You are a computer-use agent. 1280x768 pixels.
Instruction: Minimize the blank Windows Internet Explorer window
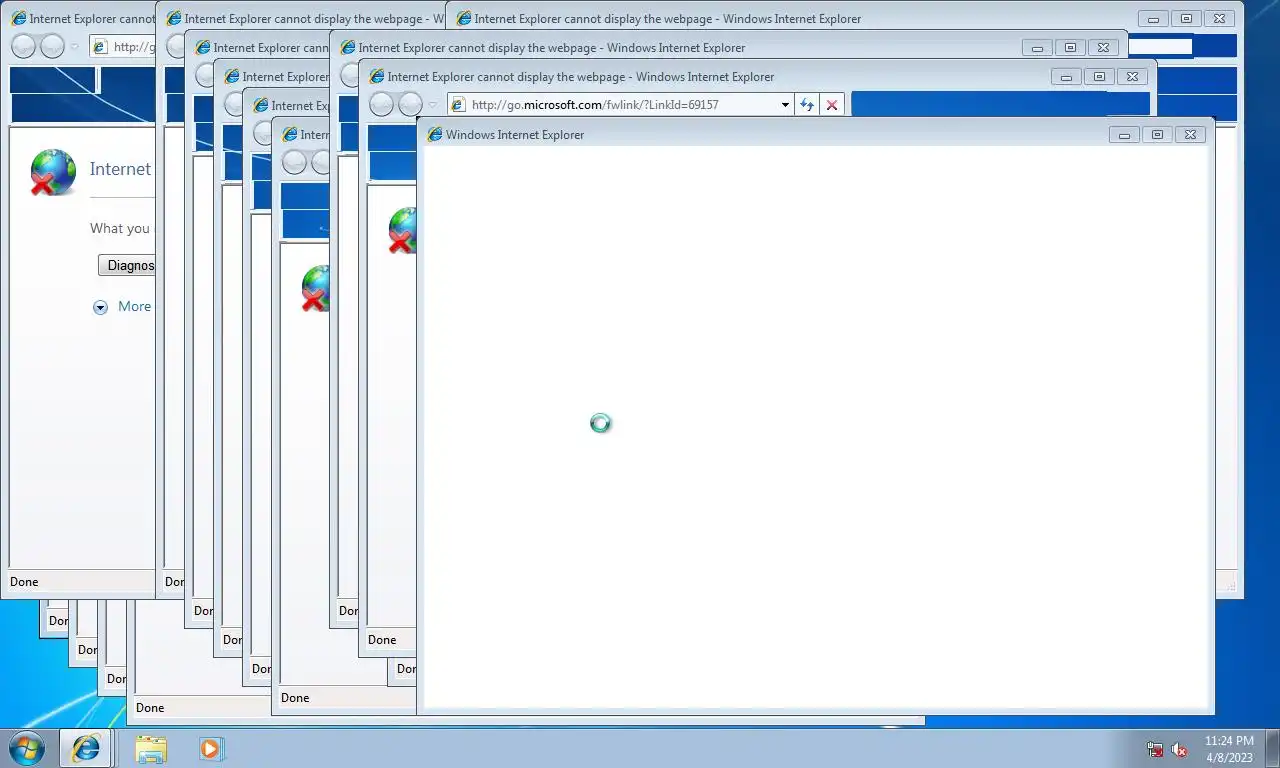tap(1124, 134)
